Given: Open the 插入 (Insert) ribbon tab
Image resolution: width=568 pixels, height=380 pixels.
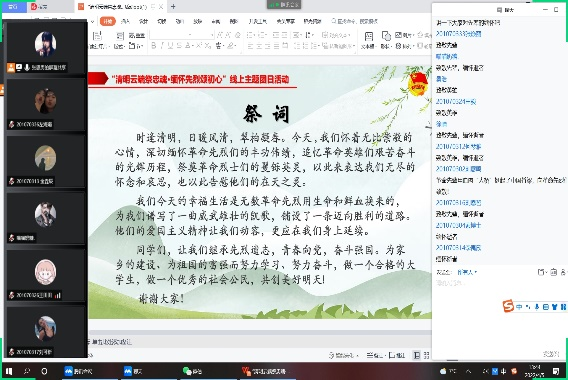Looking at the screenshot, I should 125,21.
